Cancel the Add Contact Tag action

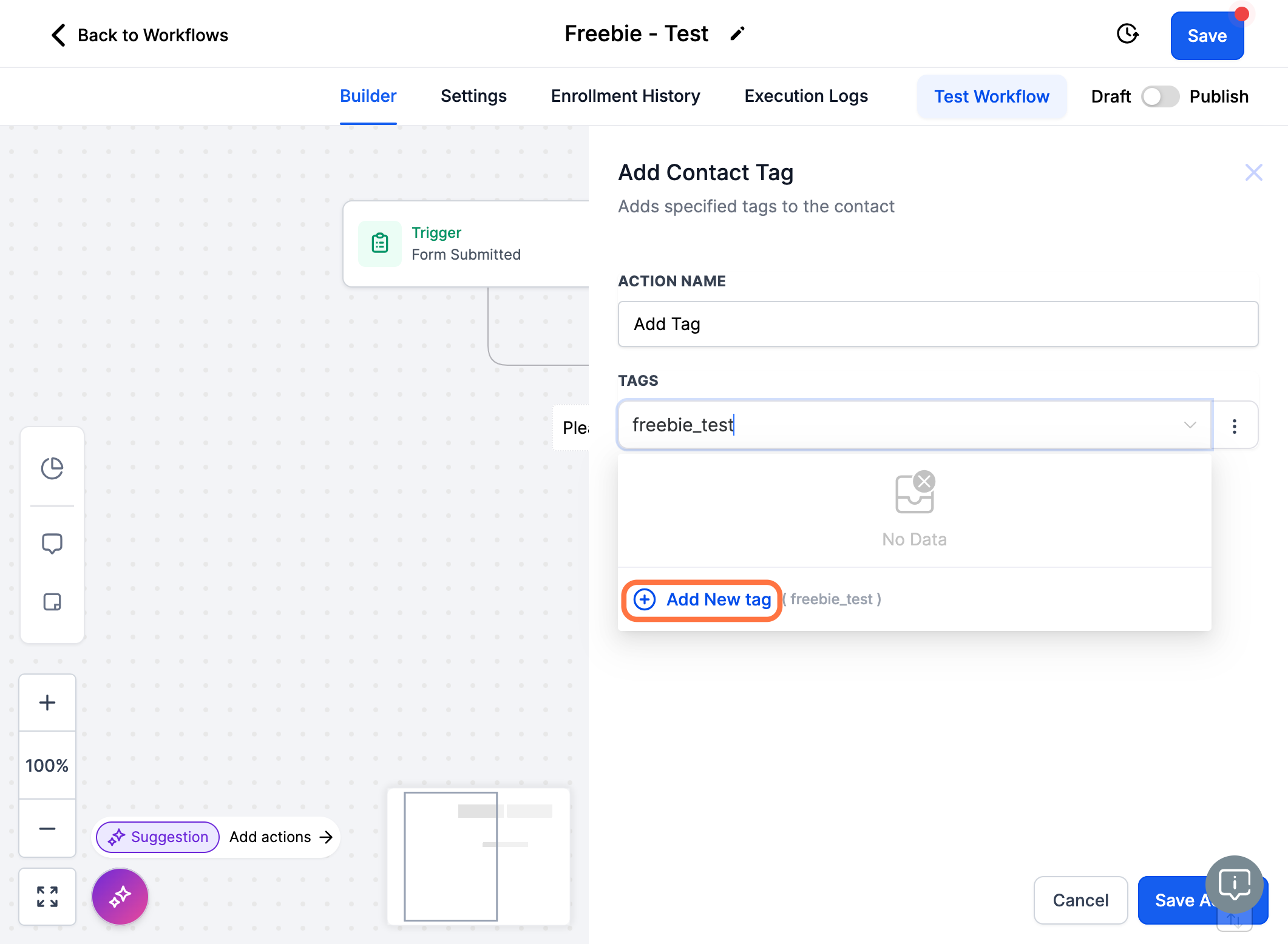pyautogui.click(x=1080, y=900)
